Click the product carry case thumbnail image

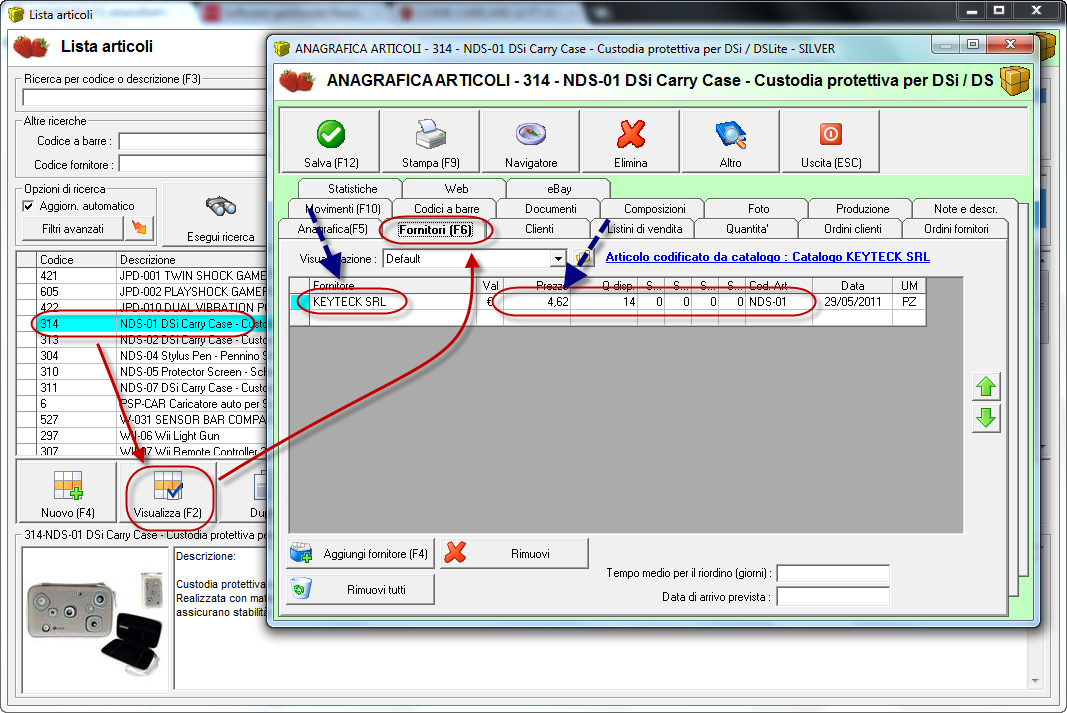[95, 621]
